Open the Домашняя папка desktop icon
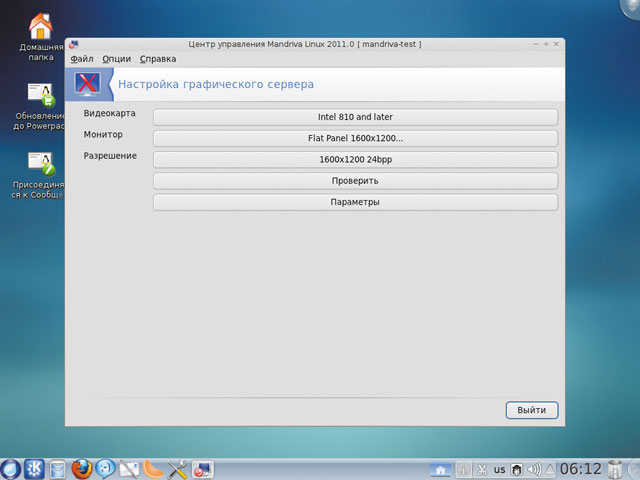 click(40, 37)
